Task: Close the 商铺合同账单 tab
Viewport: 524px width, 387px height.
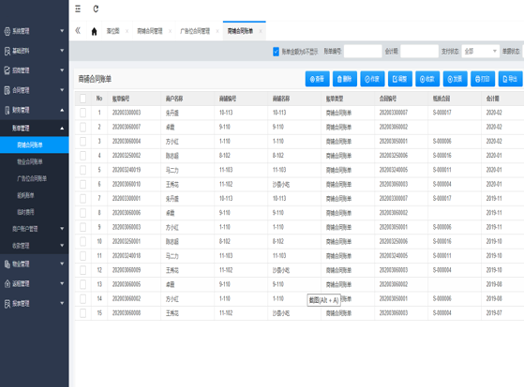Action: [260, 31]
